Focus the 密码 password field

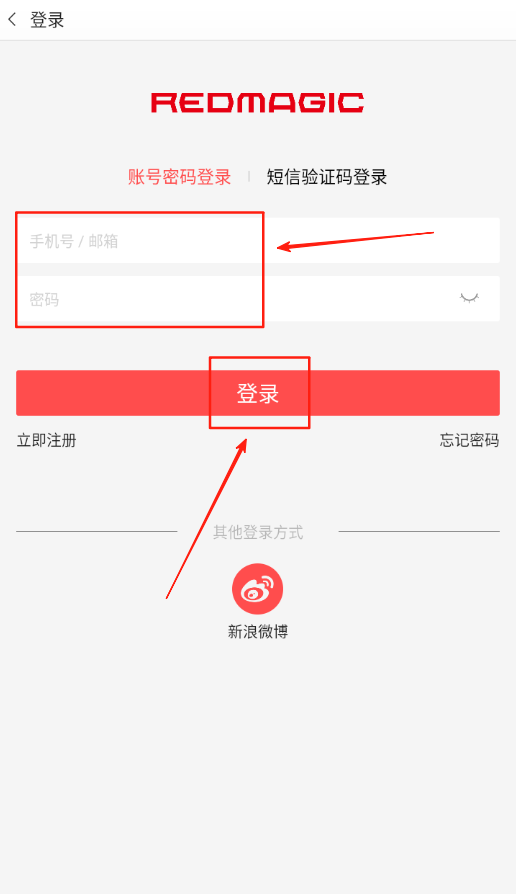(x=258, y=299)
